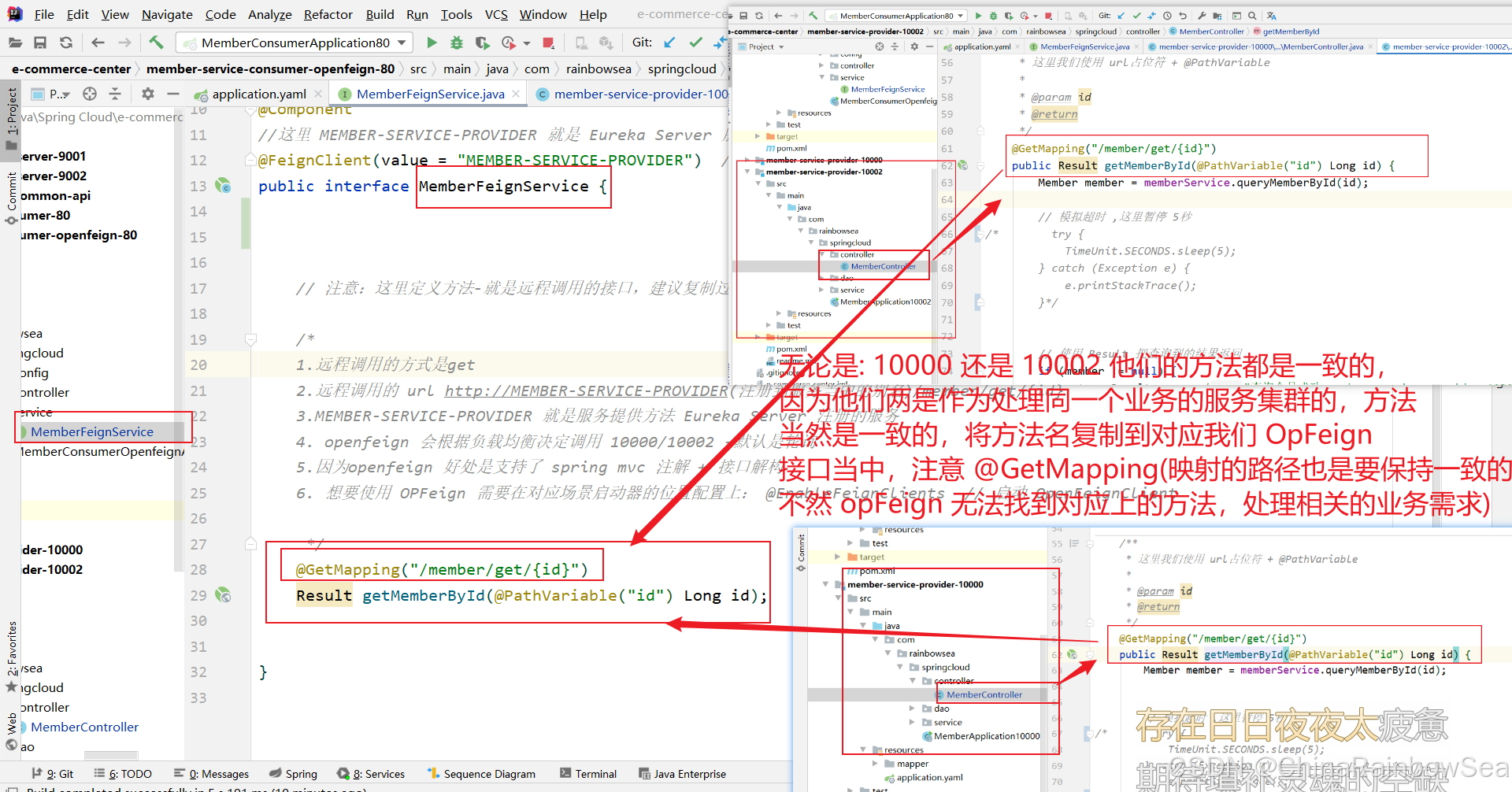Click Project Structure icon in second window

coord(1217,16)
